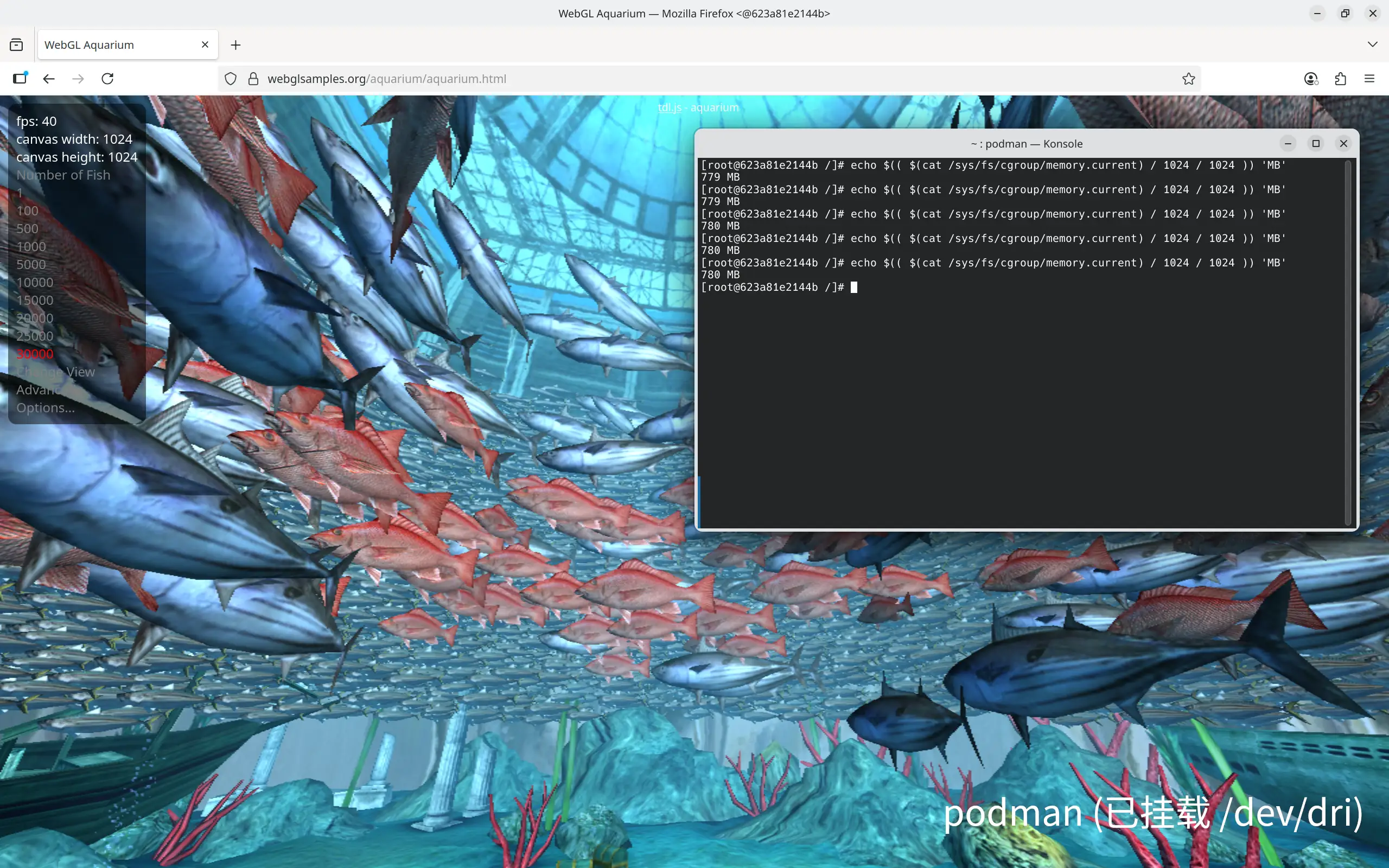Screen dimensions: 1389x868
Task: Open recent browsing tab list button
Action: pyautogui.click(x=16, y=45)
